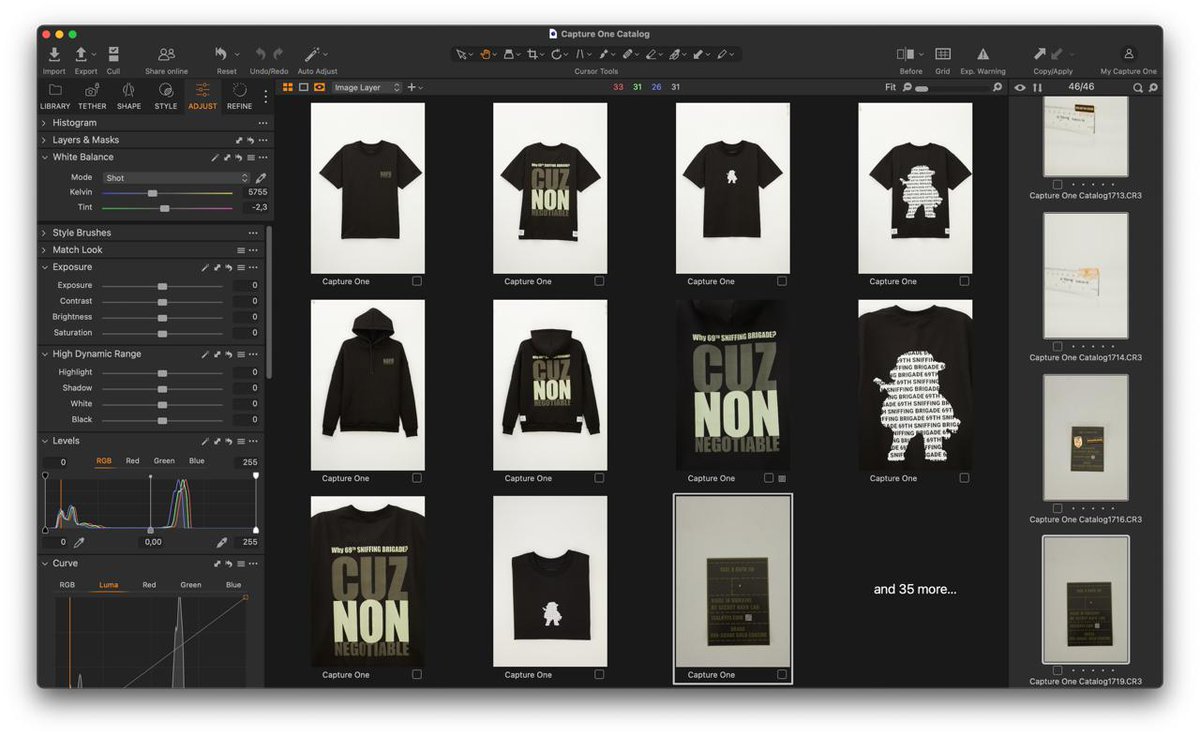Tick checkbox above Capture One Catalog1716.CR3

click(1057, 508)
